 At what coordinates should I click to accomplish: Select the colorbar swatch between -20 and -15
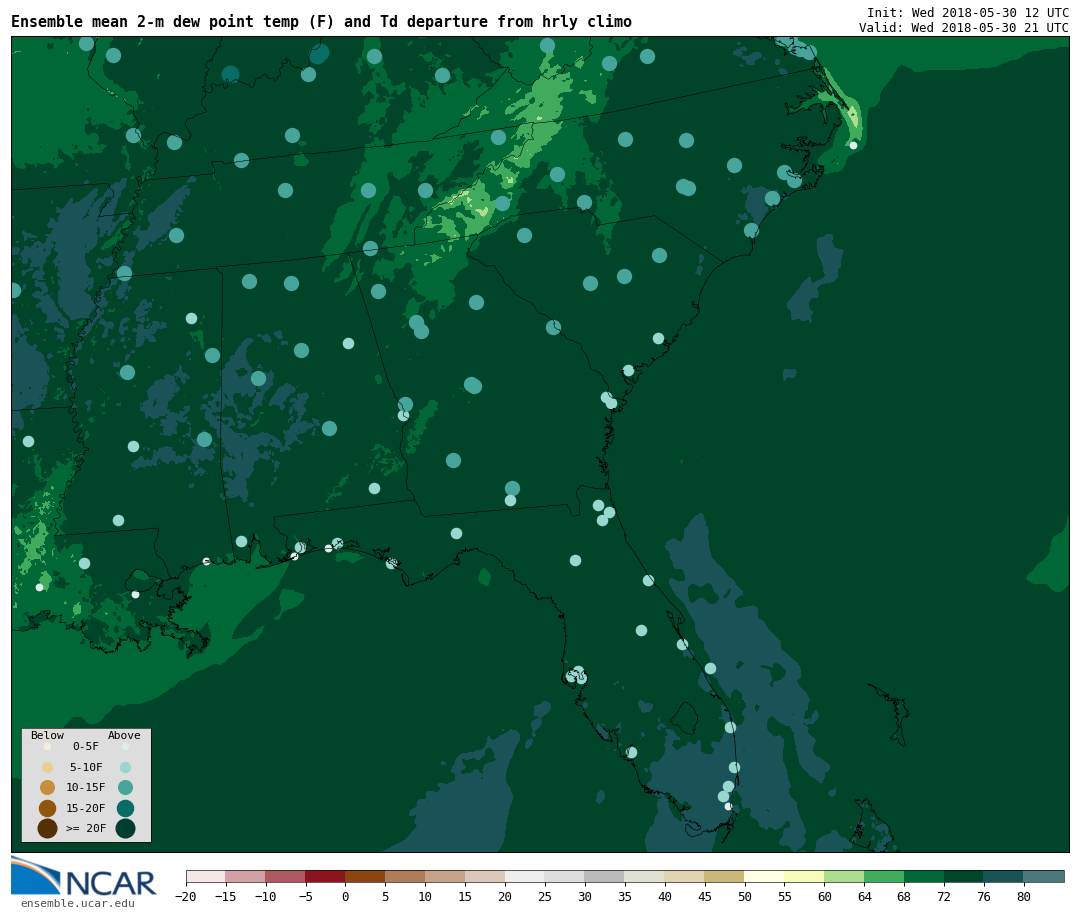(206, 876)
